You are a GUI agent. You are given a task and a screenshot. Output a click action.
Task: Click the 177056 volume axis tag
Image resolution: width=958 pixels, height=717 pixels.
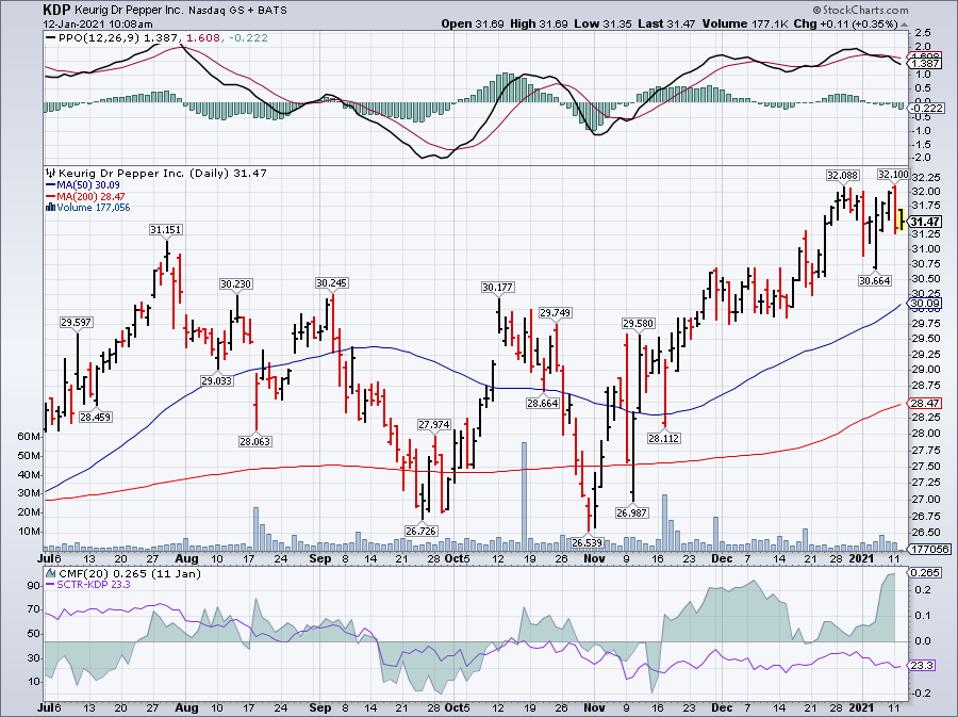pos(927,549)
